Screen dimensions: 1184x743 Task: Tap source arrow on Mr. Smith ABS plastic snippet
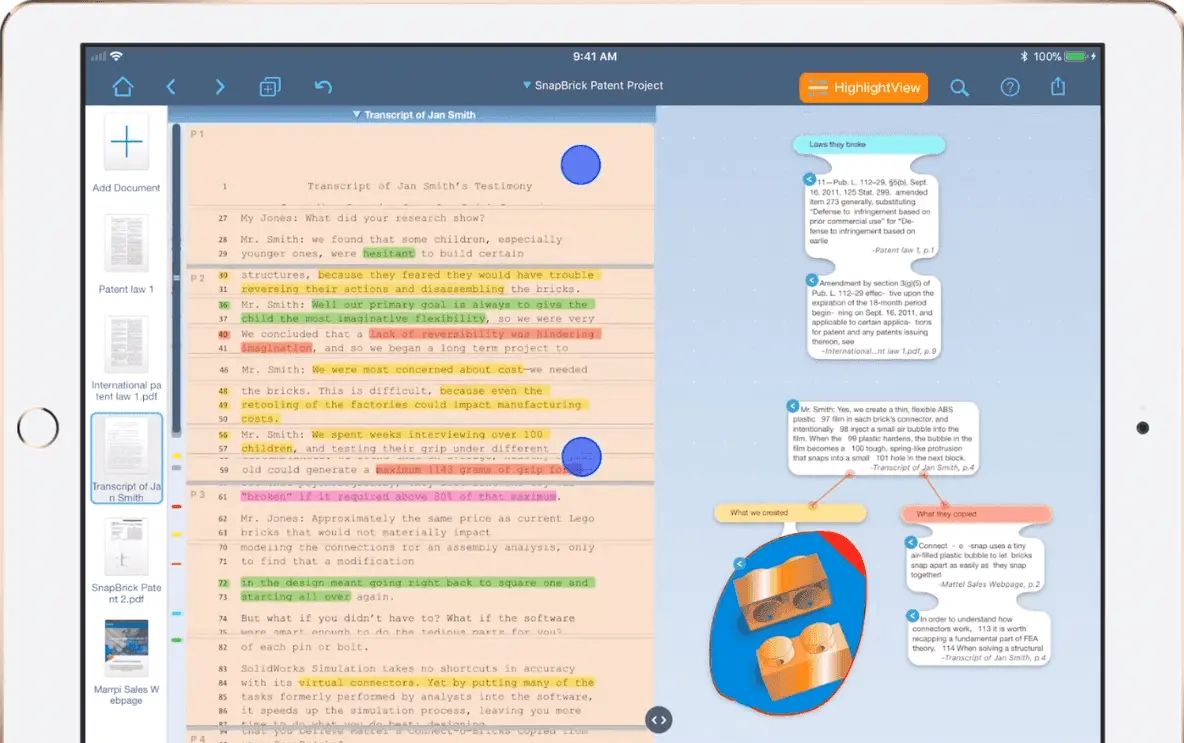pos(793,406)
